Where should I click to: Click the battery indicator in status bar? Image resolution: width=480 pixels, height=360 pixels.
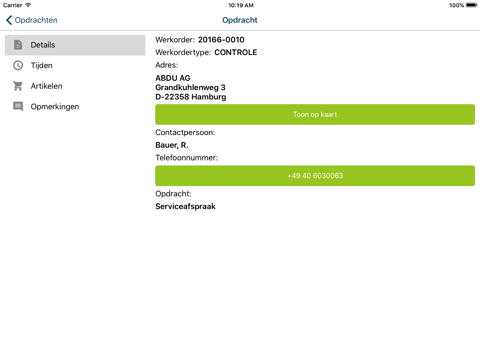click(x=472, y=5)
